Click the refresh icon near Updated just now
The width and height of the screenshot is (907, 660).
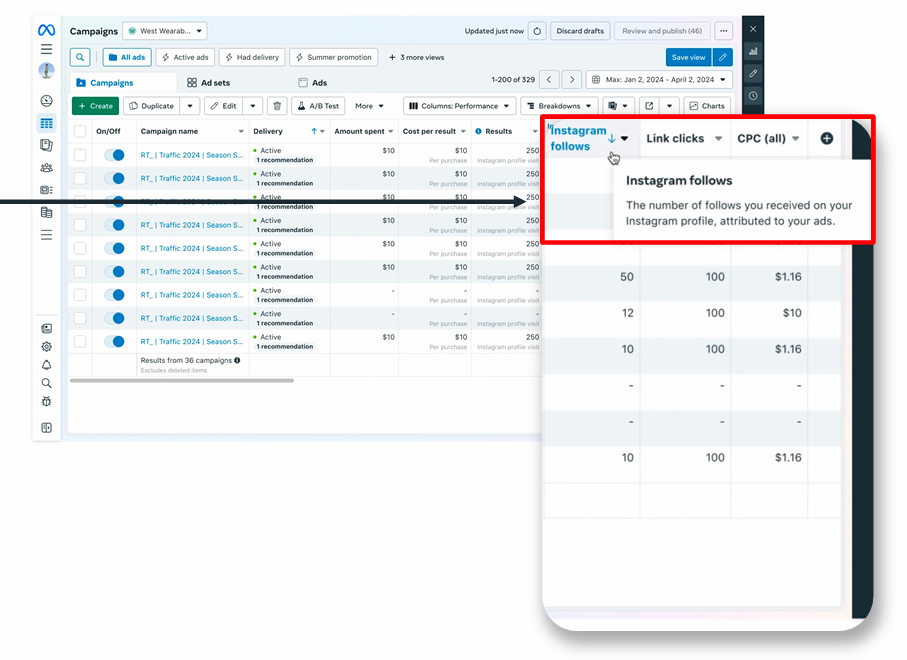(537, 31)
